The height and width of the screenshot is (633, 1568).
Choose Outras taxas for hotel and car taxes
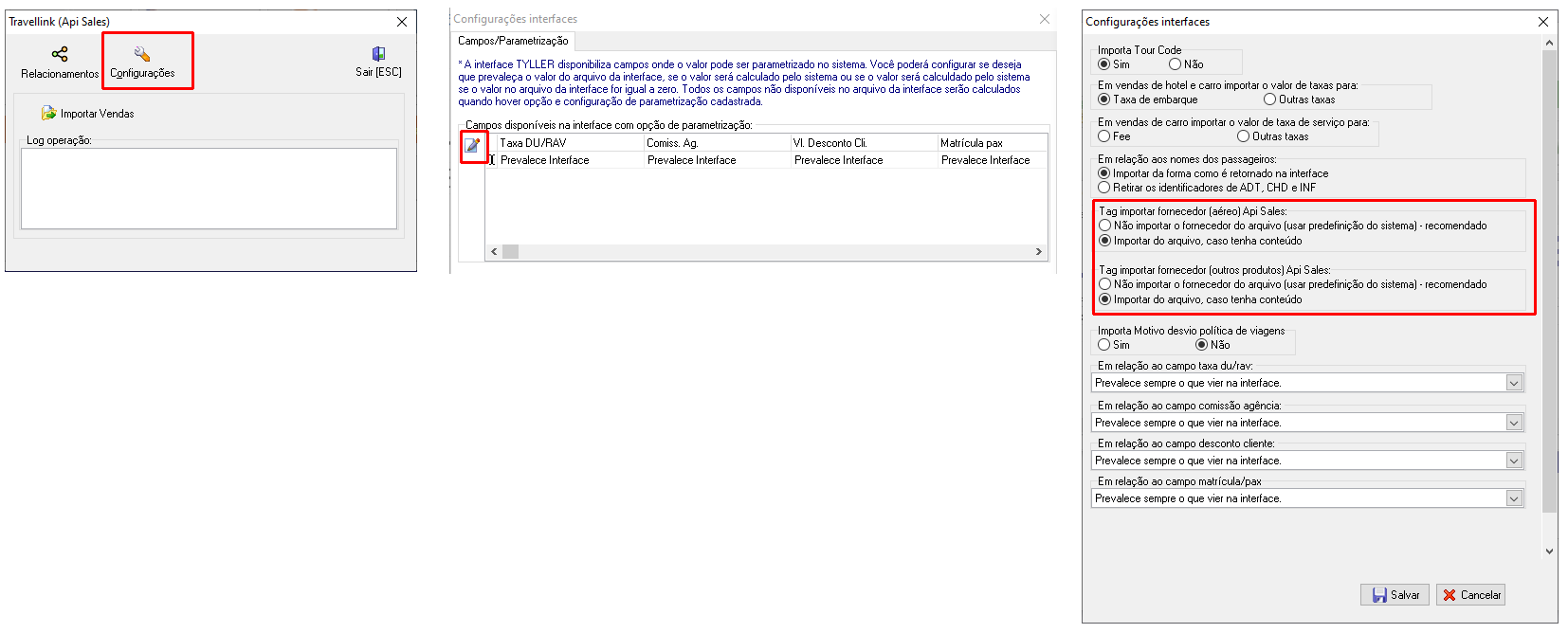[x=1269, y=99]
